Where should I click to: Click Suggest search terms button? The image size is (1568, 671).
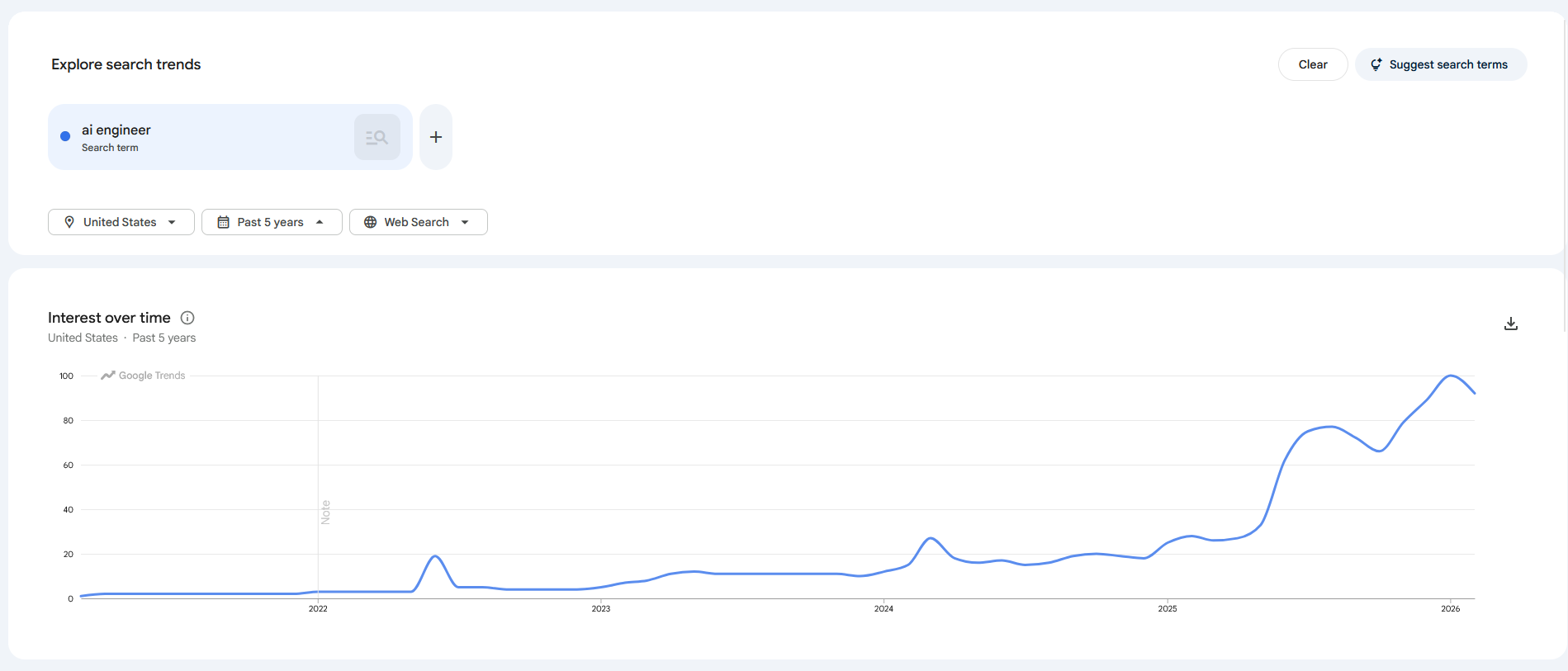[x=1441, y=64]
